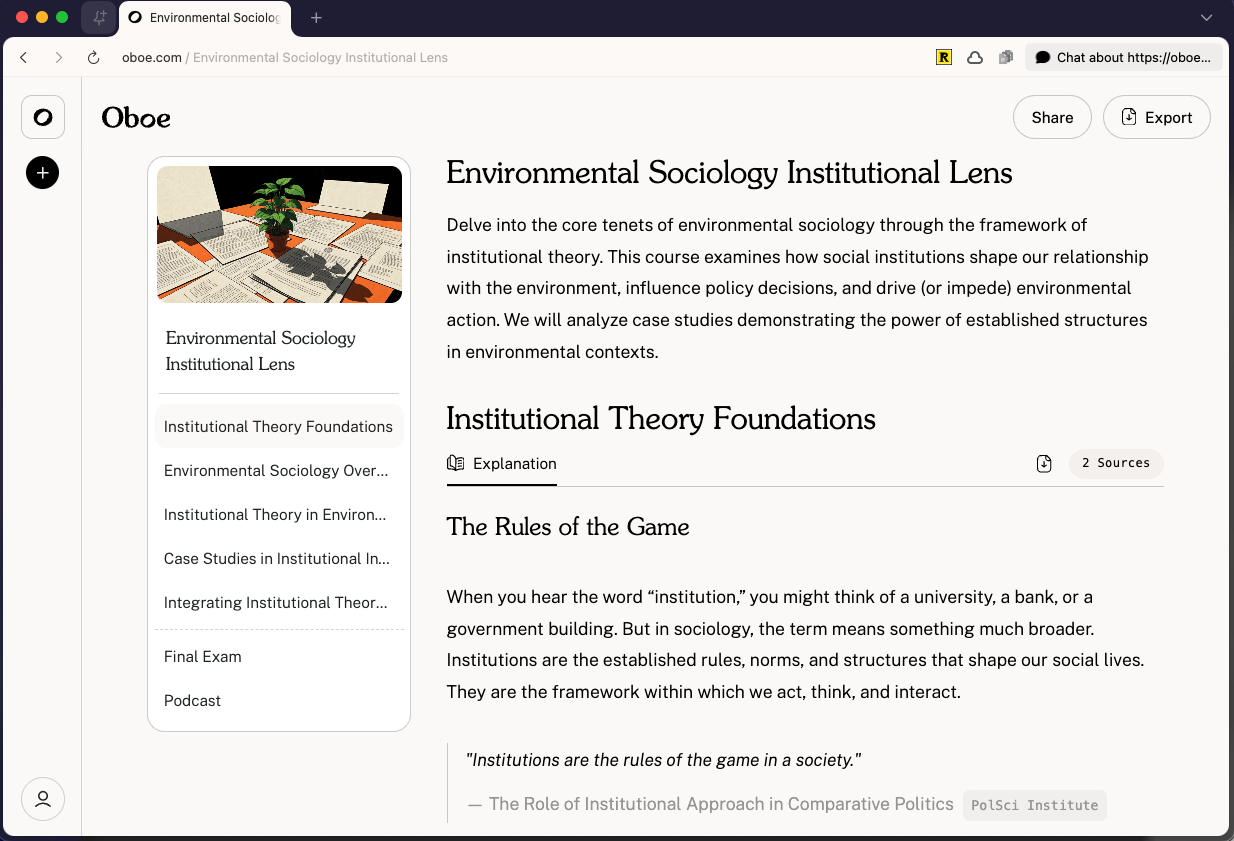Viewport: 1234px width, 841px height.
Task: Expand the Case Studies in Institutional section
Action: click(x=277, y=558)
